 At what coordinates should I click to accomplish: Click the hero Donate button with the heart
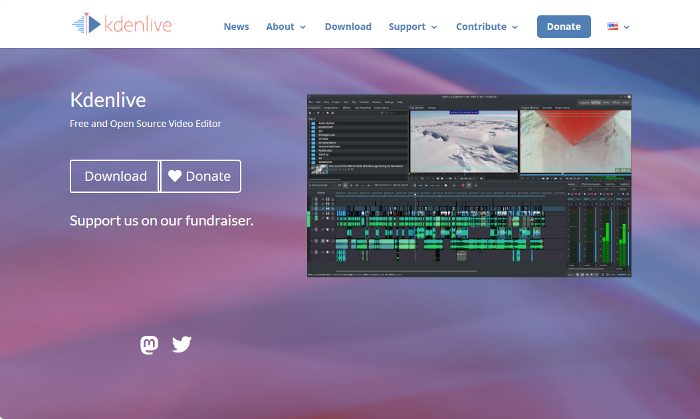200,176
